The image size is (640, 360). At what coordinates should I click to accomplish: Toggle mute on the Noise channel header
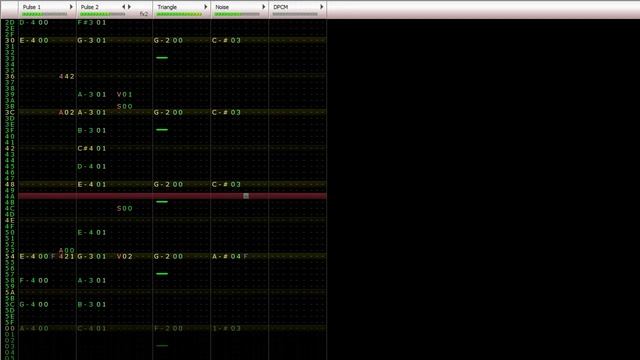pos(222,7)
